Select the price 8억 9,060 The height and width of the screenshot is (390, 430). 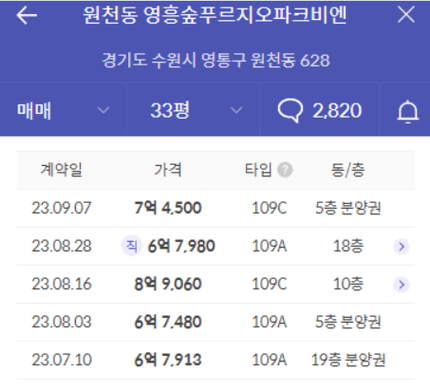(168, 284)
